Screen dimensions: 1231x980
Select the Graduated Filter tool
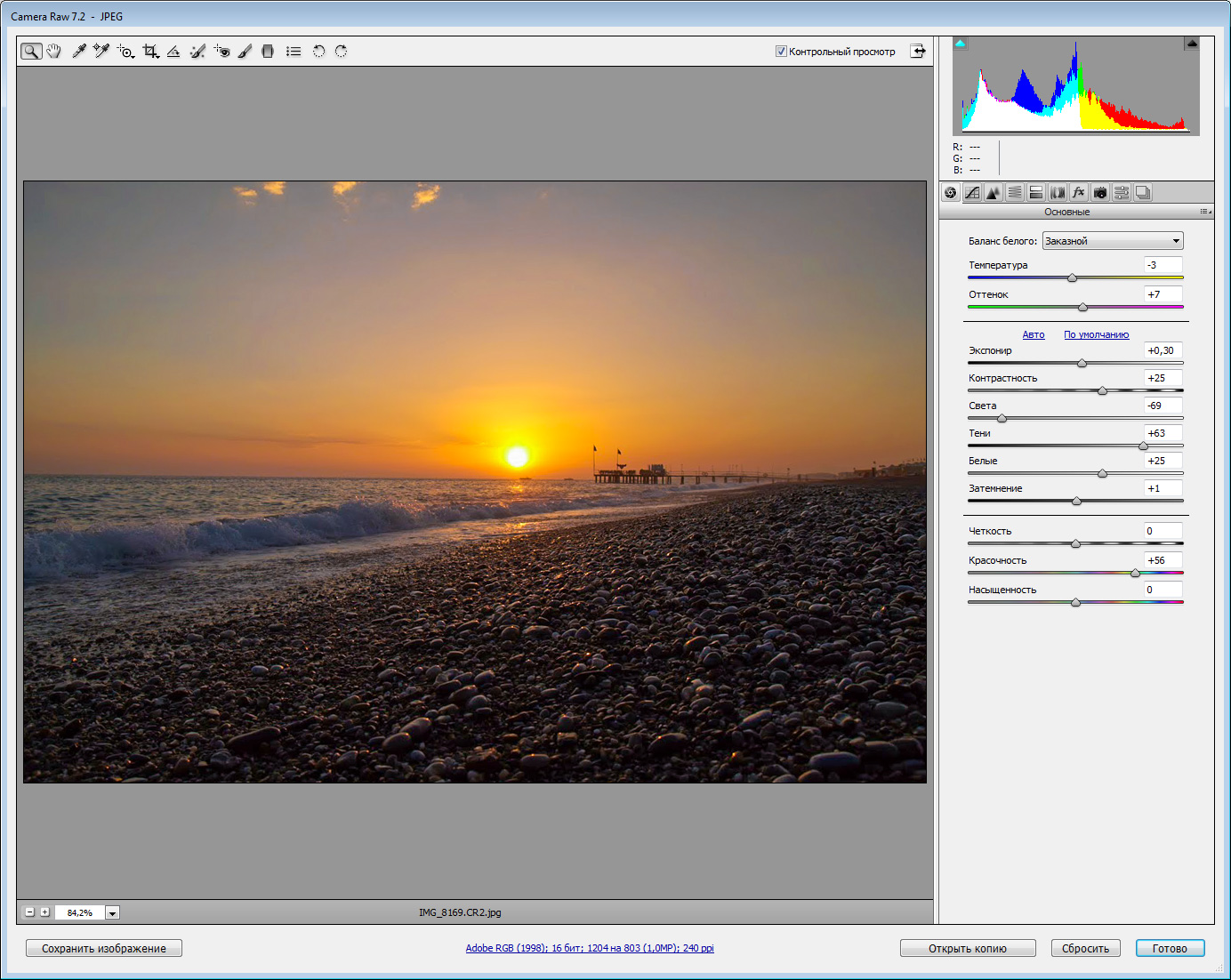click(x=268, y=52)
